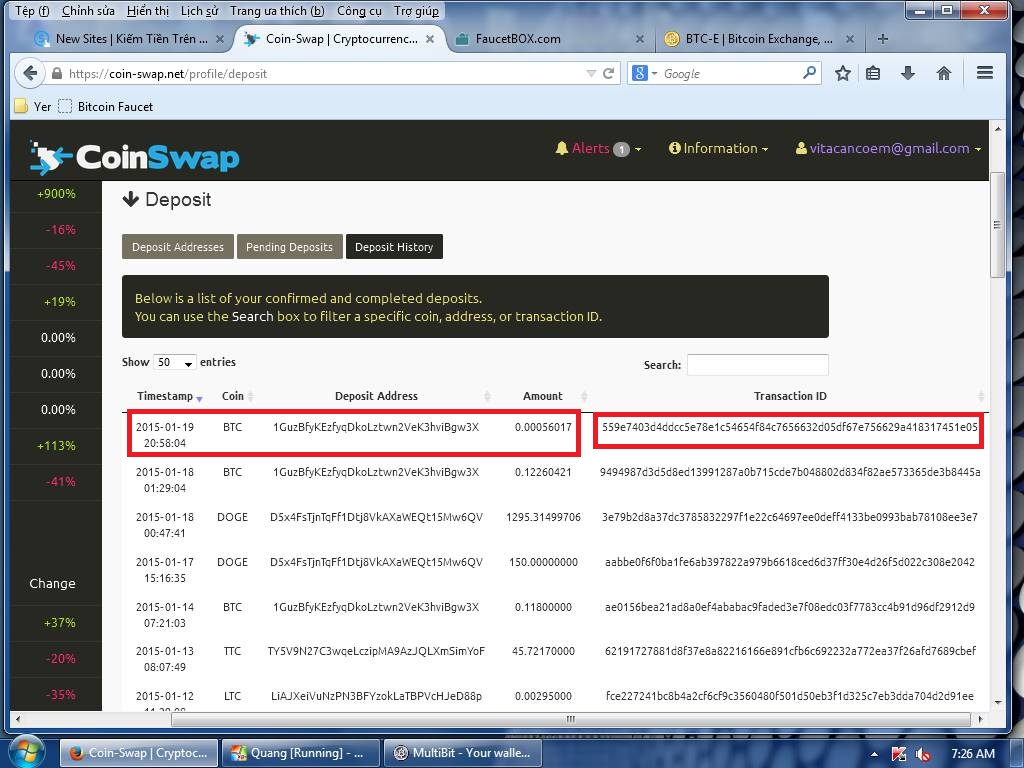The width and height of the screenshot is (1024, 768).
Task: Open the vitacancoem@gmail.com account dropdown
Action: point(888,148)
